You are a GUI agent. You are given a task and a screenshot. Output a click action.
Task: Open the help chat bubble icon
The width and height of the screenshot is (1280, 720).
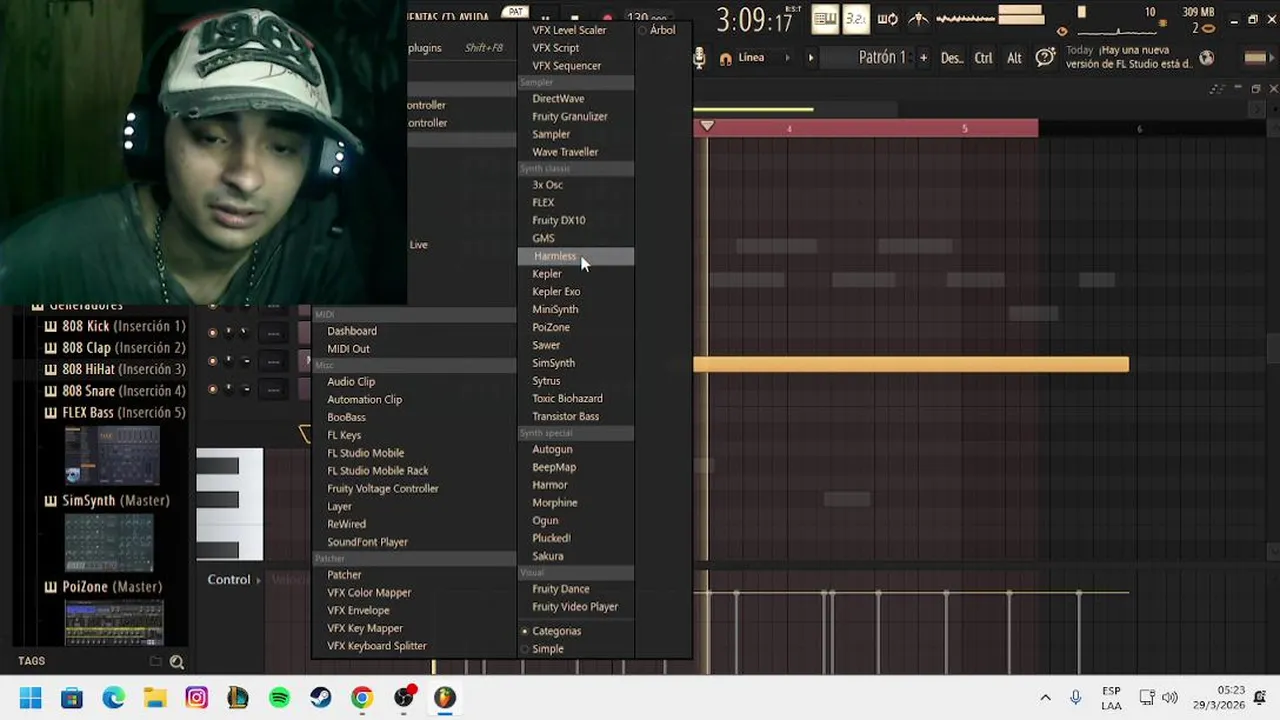coord(1045,58)
